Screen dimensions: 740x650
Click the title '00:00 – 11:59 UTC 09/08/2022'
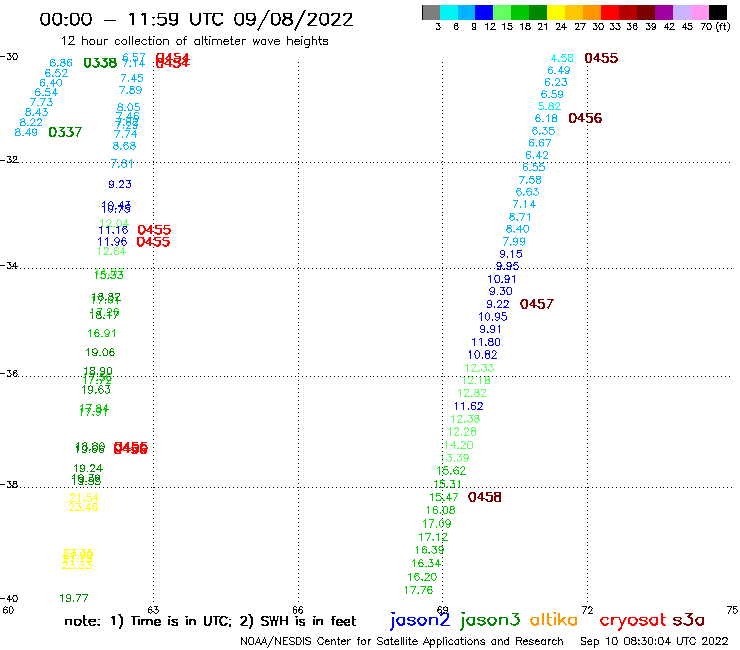196,20
